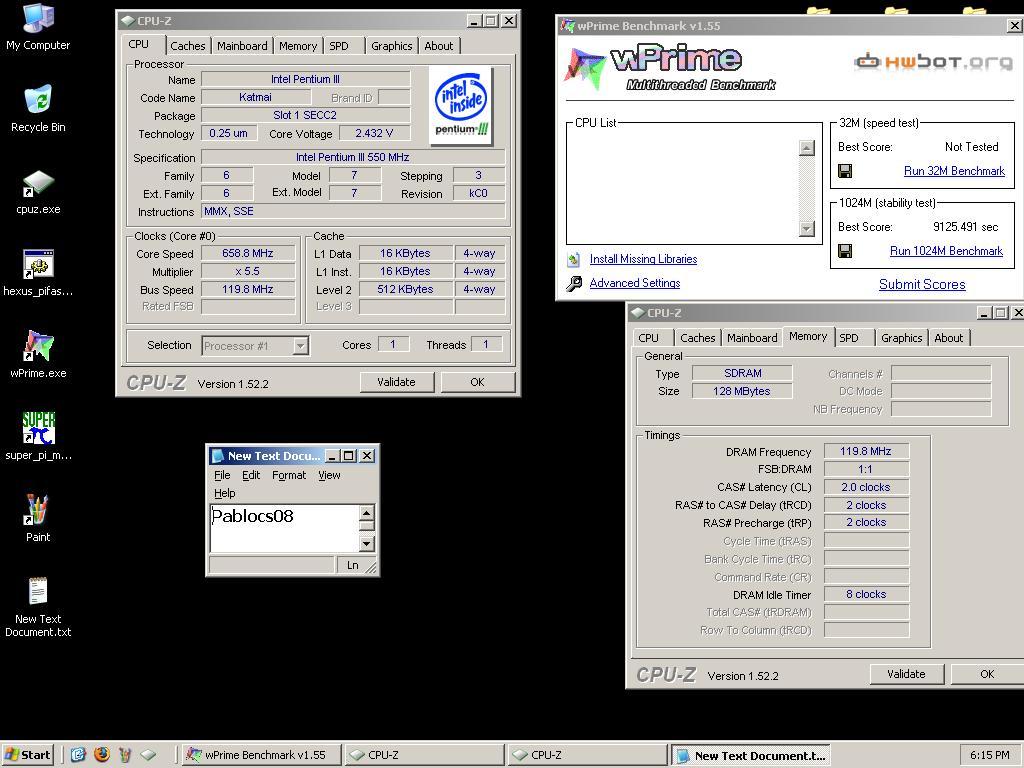Click the Notepad window title icon

click(217, 456)
